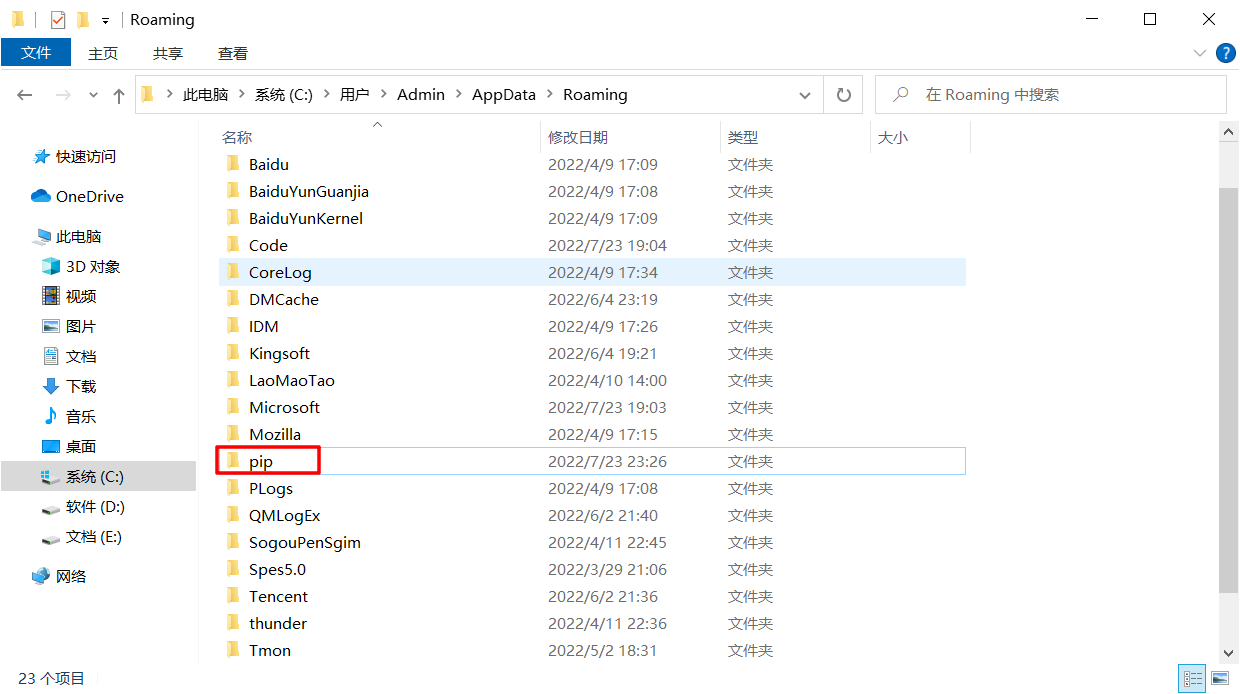Open the 文件 menu

(x=36, y=53)
